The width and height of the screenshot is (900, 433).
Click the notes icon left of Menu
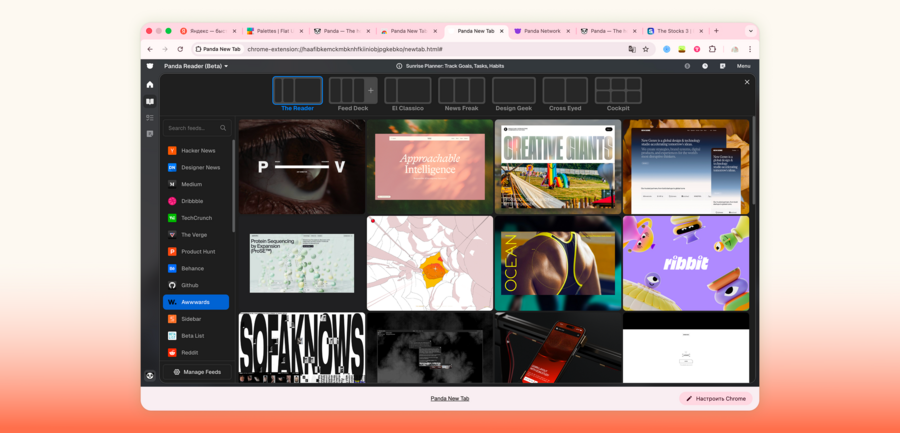[x=723, y=66]
